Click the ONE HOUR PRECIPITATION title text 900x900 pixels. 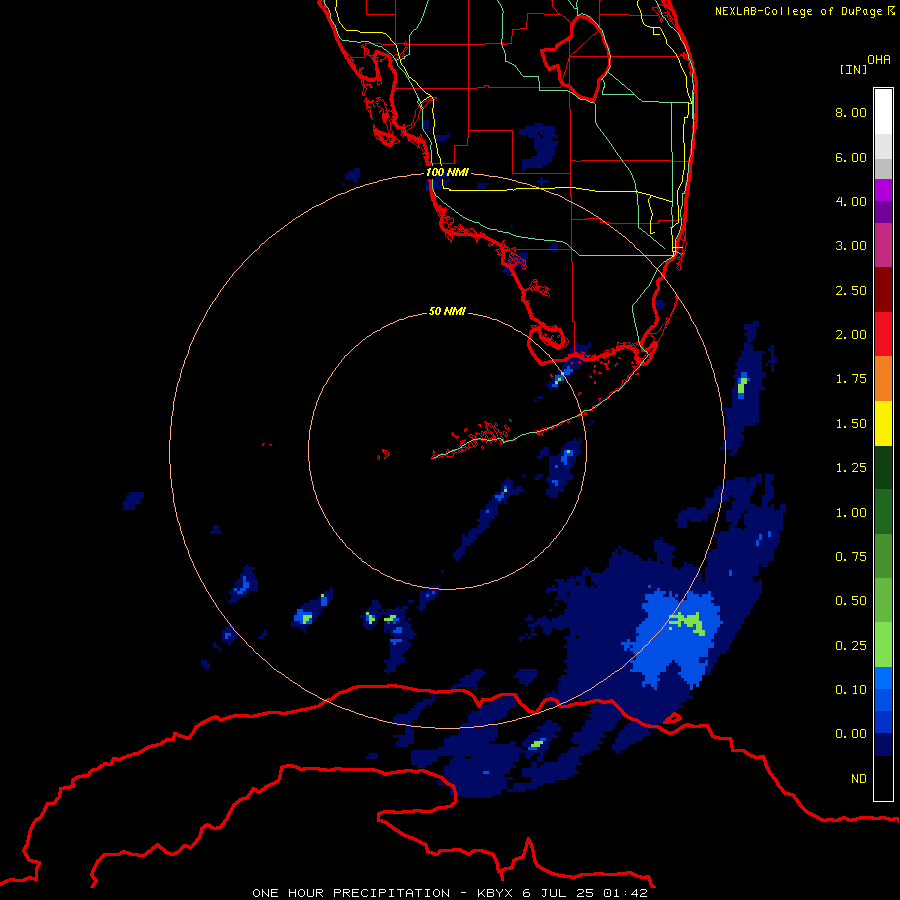click(x=351, y=893)
